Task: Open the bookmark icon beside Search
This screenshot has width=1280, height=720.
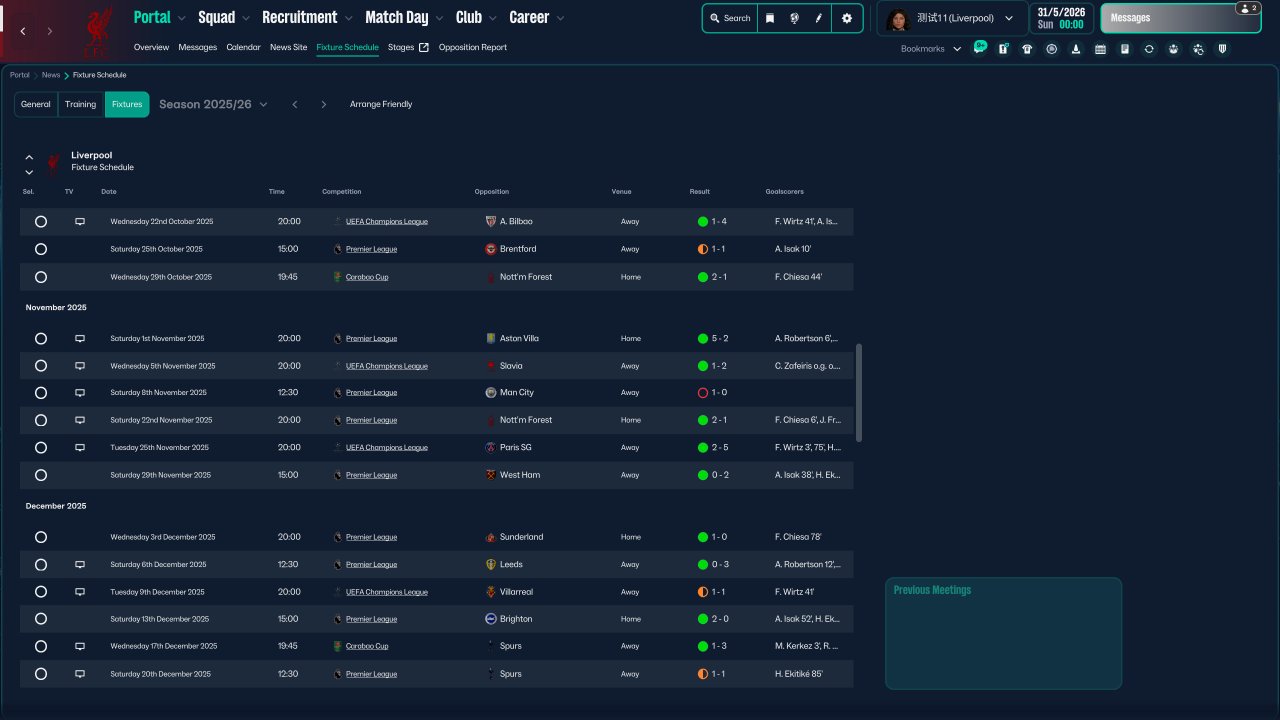Action: click(x=770, y=18)
